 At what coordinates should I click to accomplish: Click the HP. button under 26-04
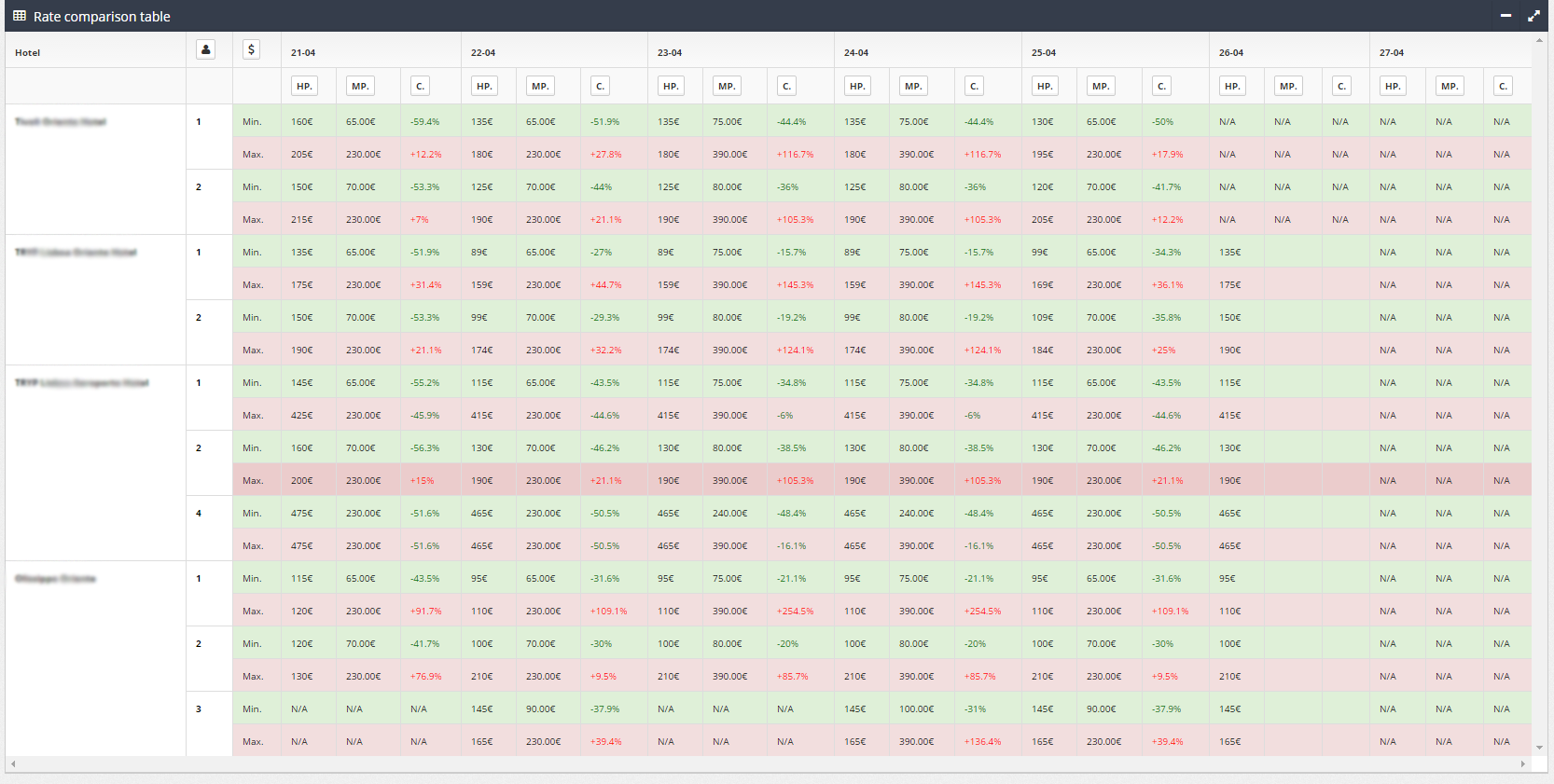click(1232, 86)
